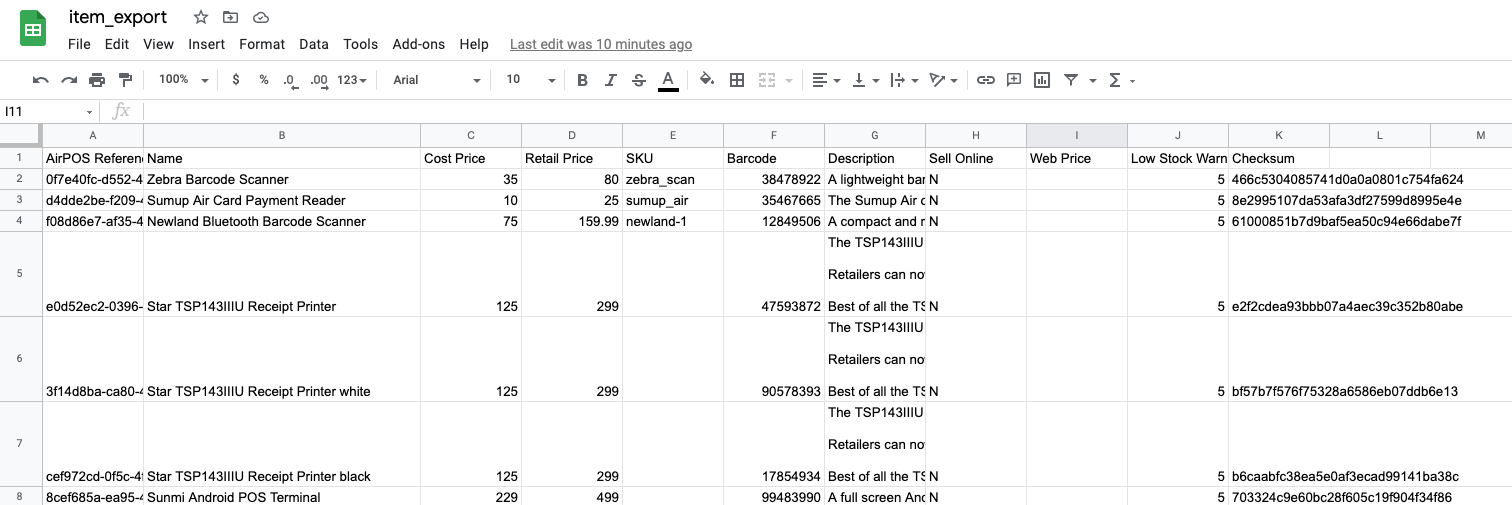Screen dimensions: 1512x505
Task: Select column K header
Action: click(1279, 135)
